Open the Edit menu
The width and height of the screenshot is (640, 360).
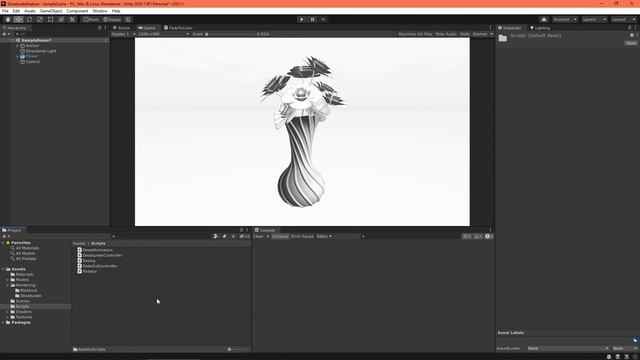[x=16, y=11]
